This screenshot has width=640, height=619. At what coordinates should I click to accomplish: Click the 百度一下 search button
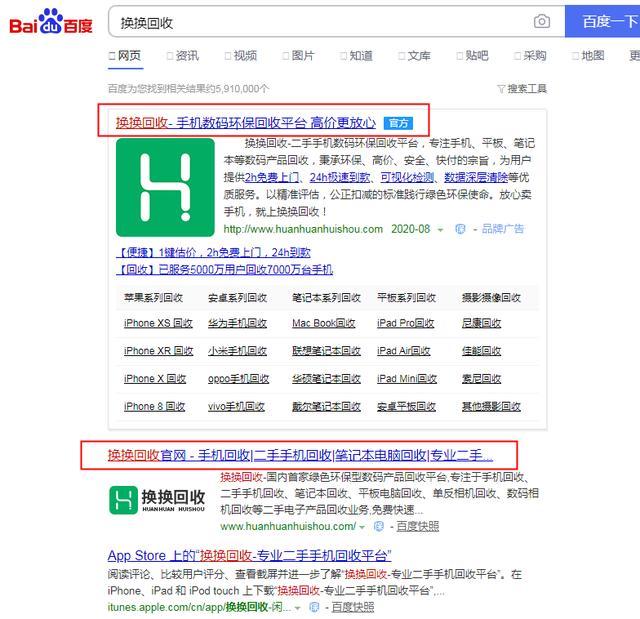(x=602, y=22)
